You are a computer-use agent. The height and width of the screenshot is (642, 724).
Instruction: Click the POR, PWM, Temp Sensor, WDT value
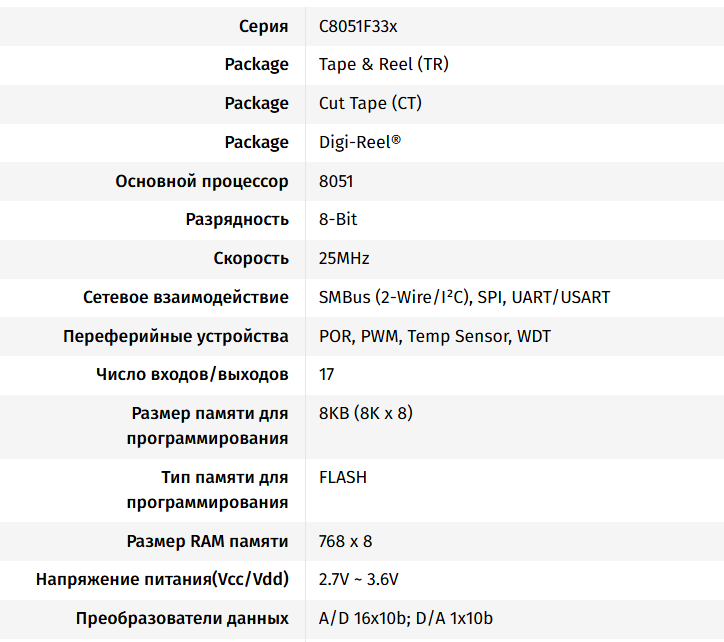pos(435,337)
